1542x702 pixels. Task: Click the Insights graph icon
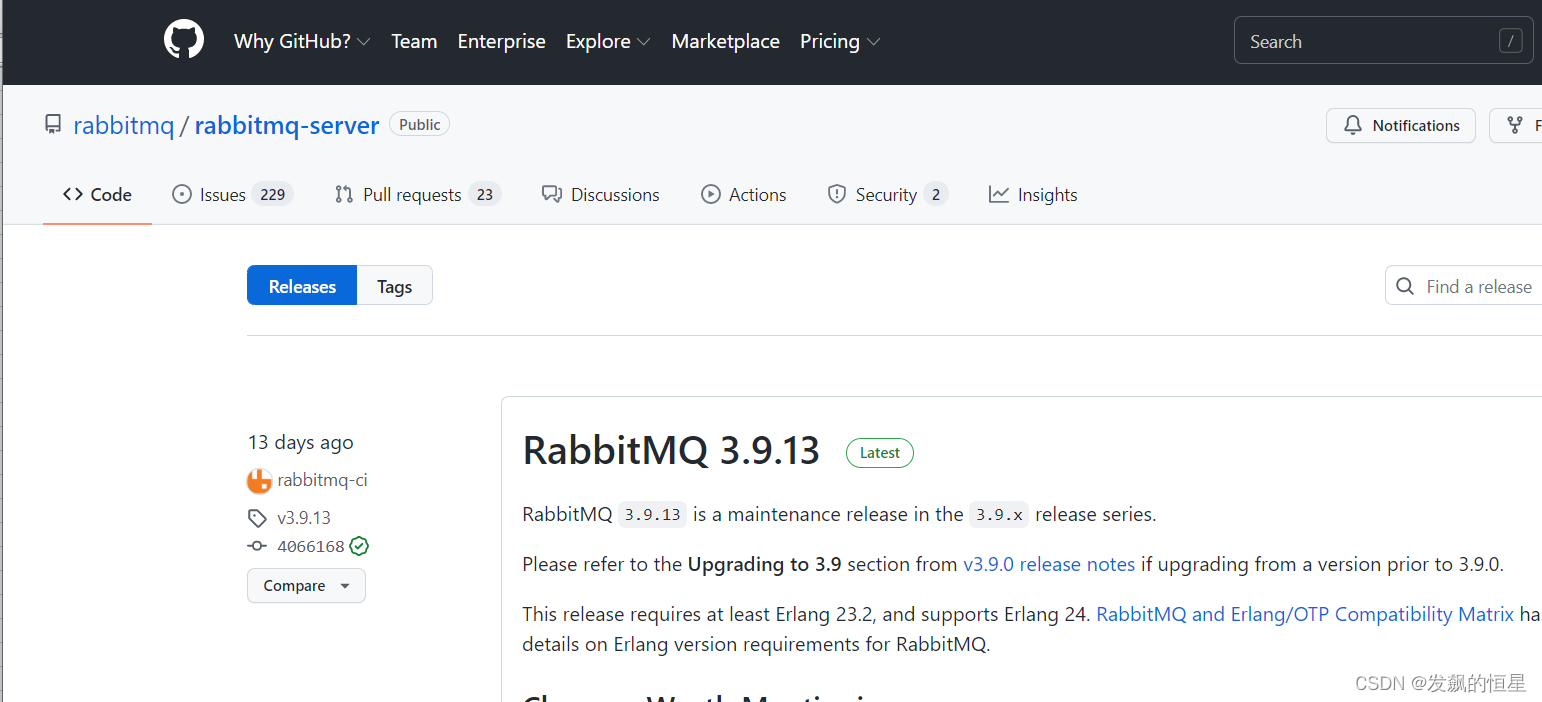pos(999,195)
